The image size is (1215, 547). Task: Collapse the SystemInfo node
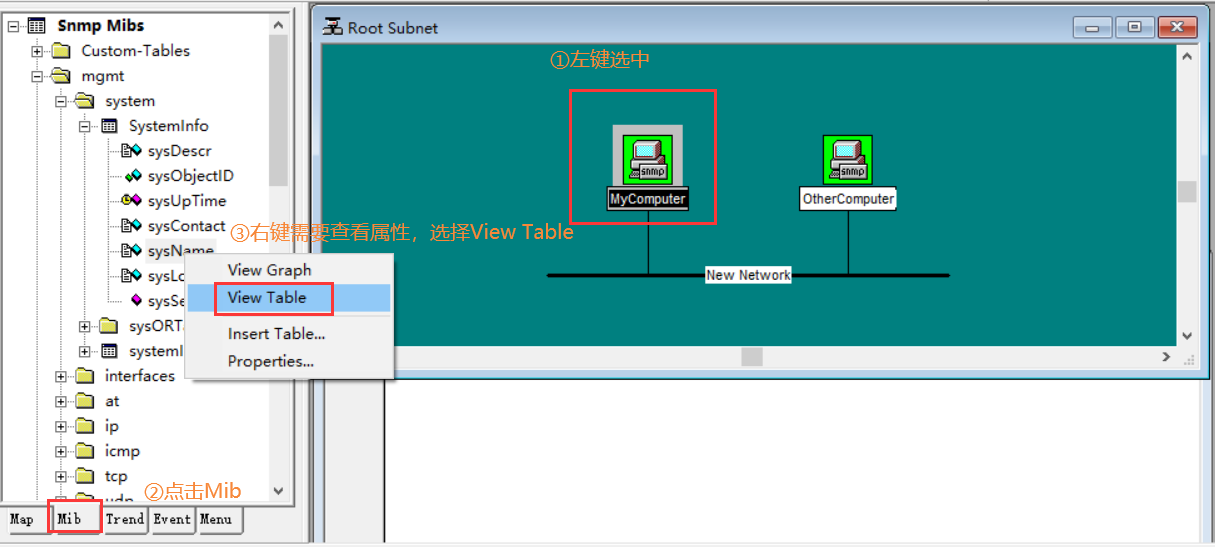(85, 126)
